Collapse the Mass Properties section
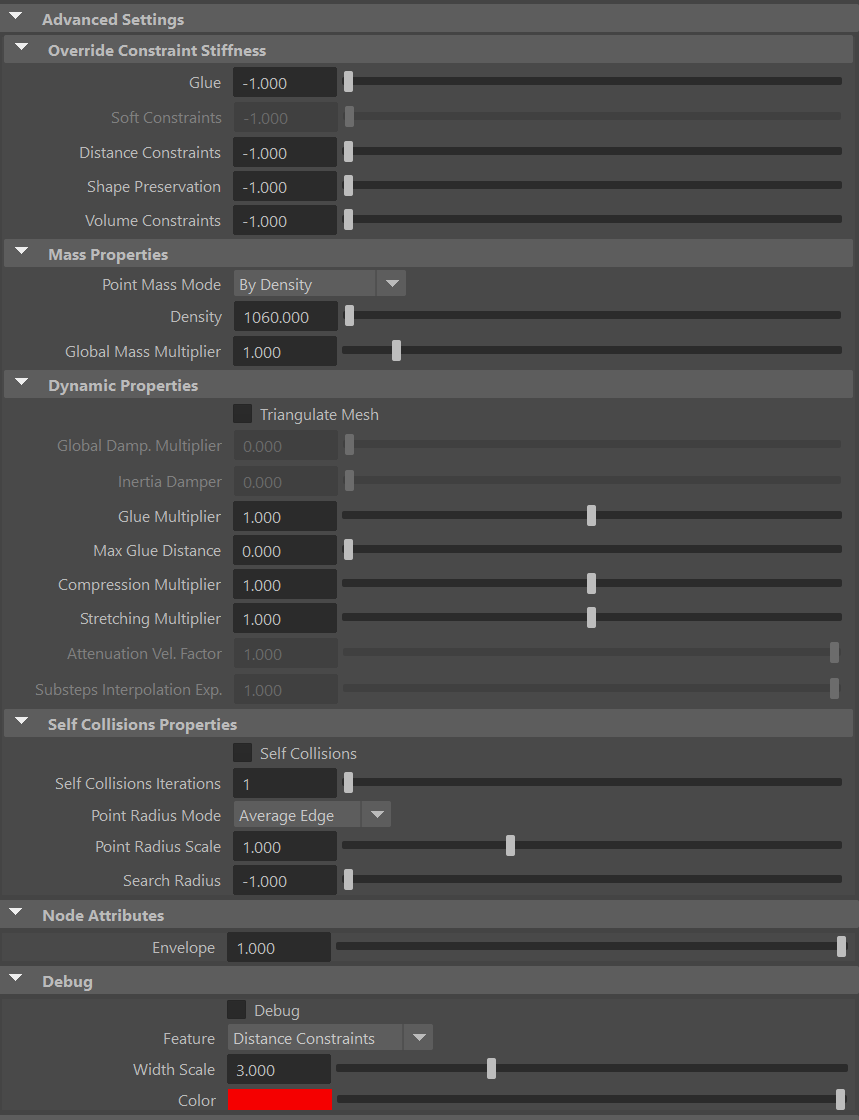The height and width of the screenshot is (1120, 859). [21, 251]
